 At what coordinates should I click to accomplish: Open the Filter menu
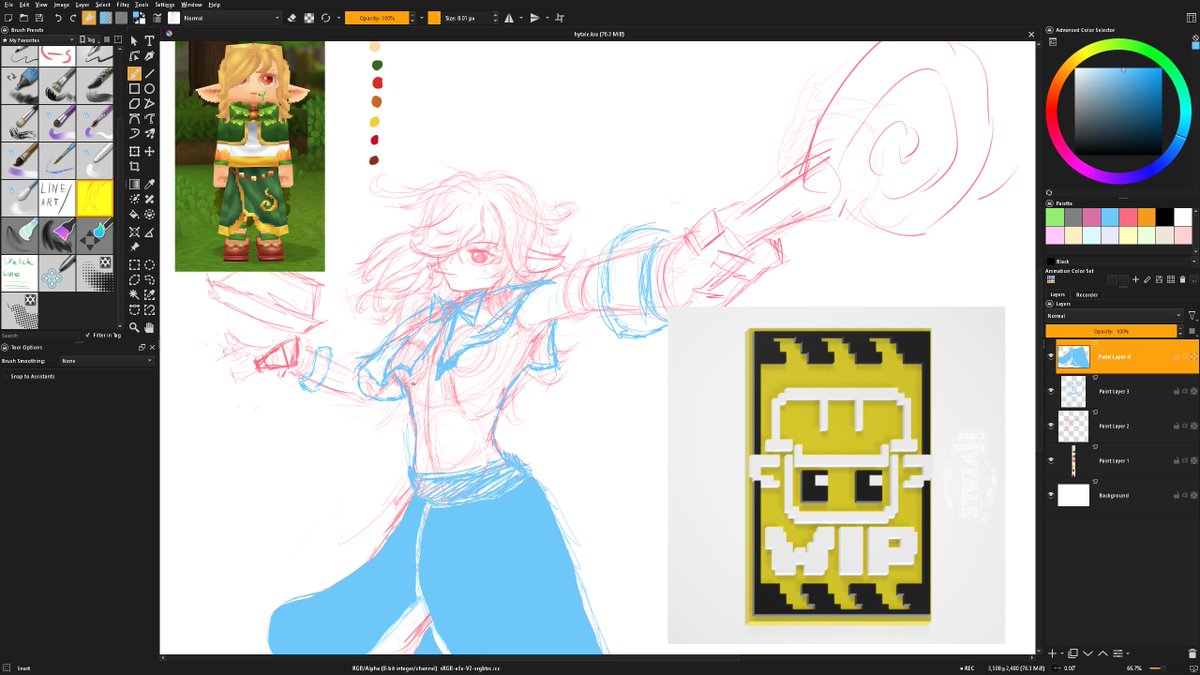point(122,5)
